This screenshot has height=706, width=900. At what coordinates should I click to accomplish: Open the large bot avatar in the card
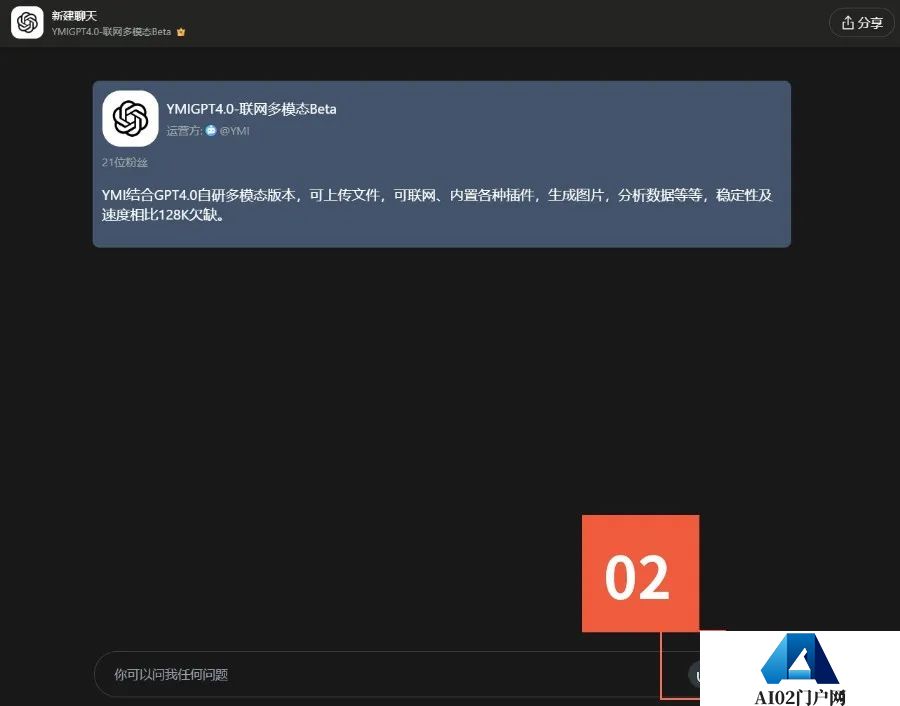click(130, 118)
